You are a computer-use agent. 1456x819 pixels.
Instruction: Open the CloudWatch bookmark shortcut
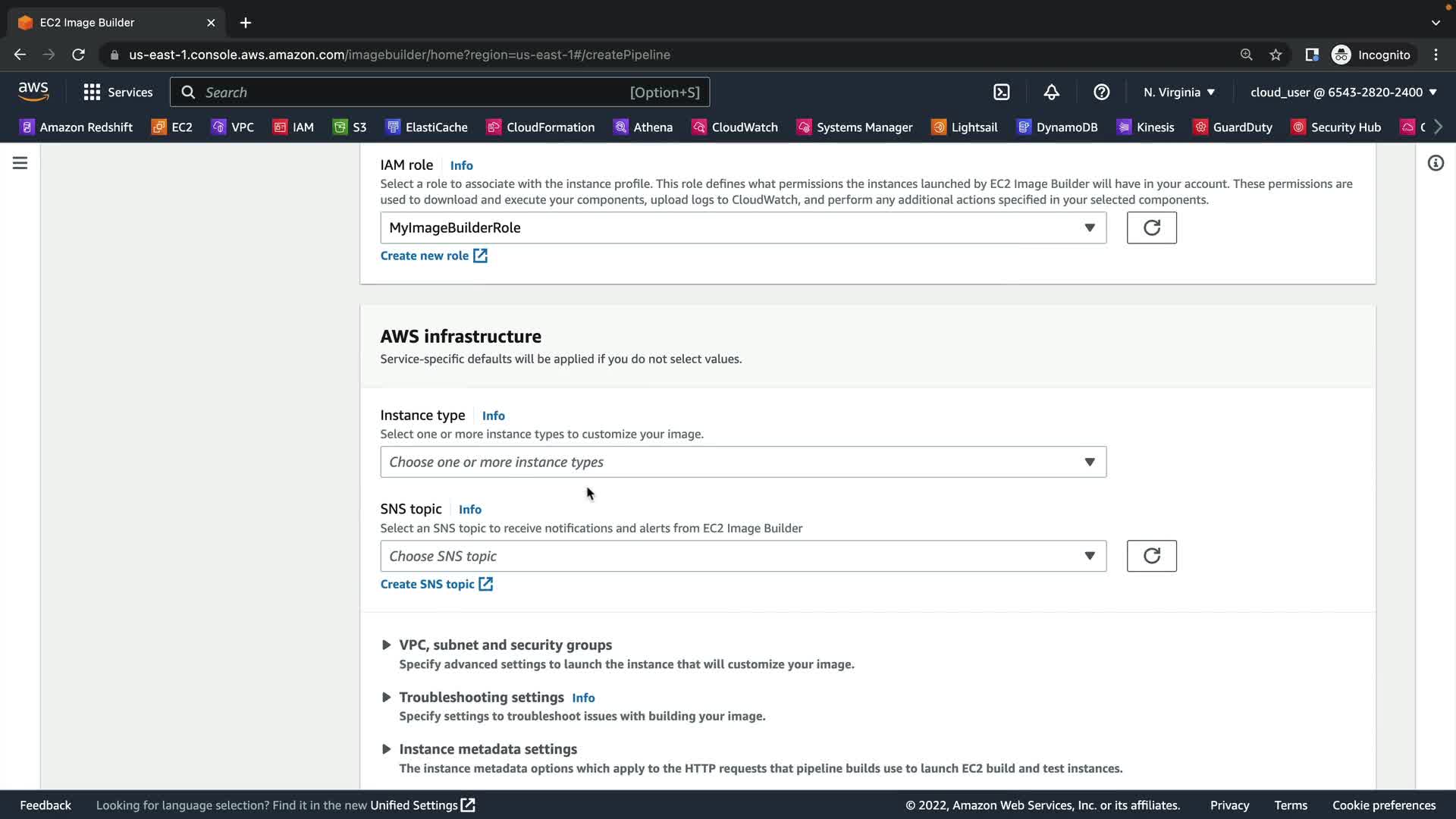(735, 127)
